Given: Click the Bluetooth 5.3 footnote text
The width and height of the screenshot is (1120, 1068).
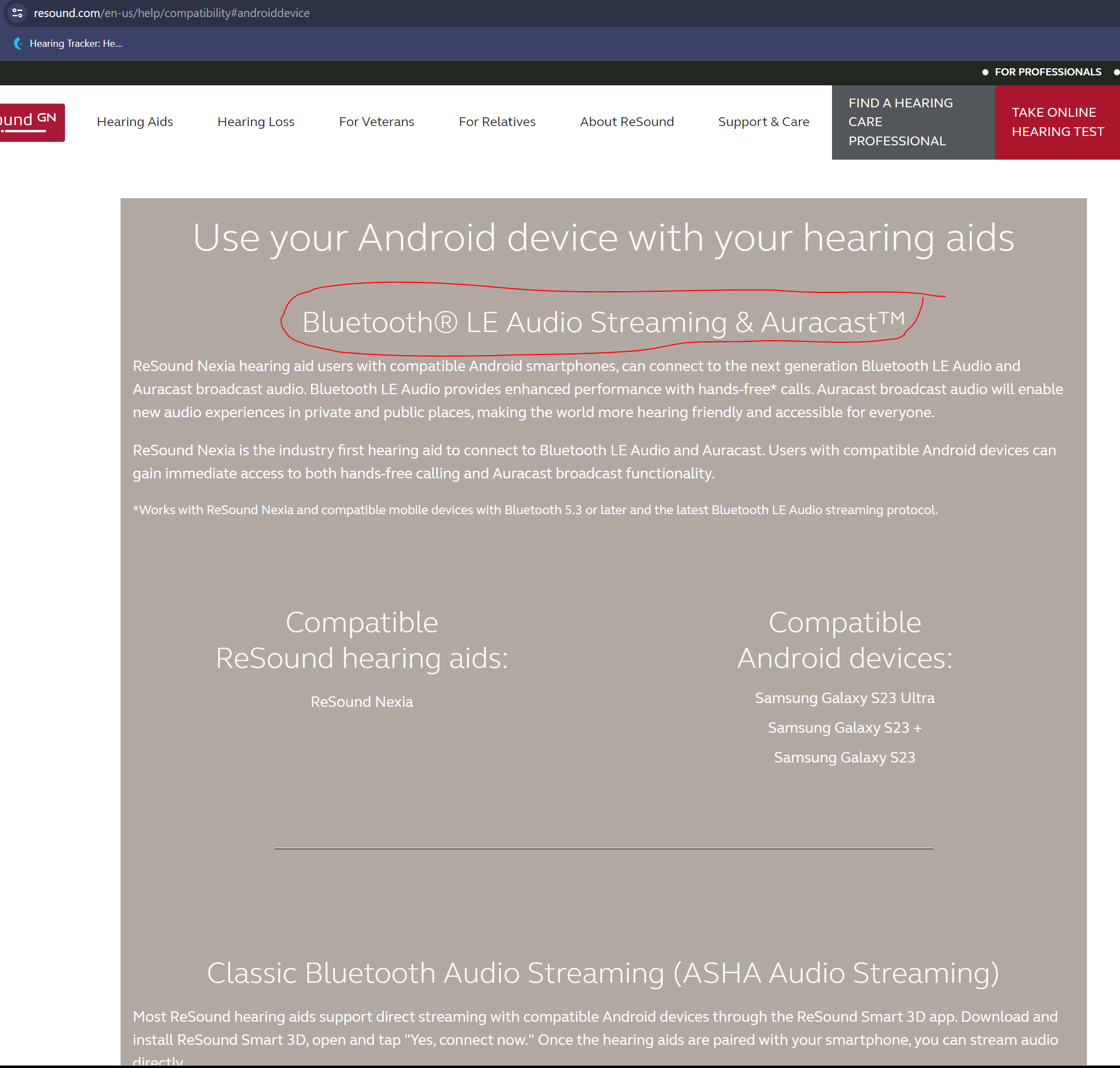Looking at the screenshot, I should [x=535, y=510].
